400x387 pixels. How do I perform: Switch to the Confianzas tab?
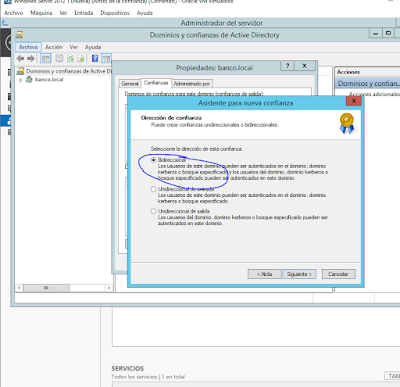pos(156,83)
